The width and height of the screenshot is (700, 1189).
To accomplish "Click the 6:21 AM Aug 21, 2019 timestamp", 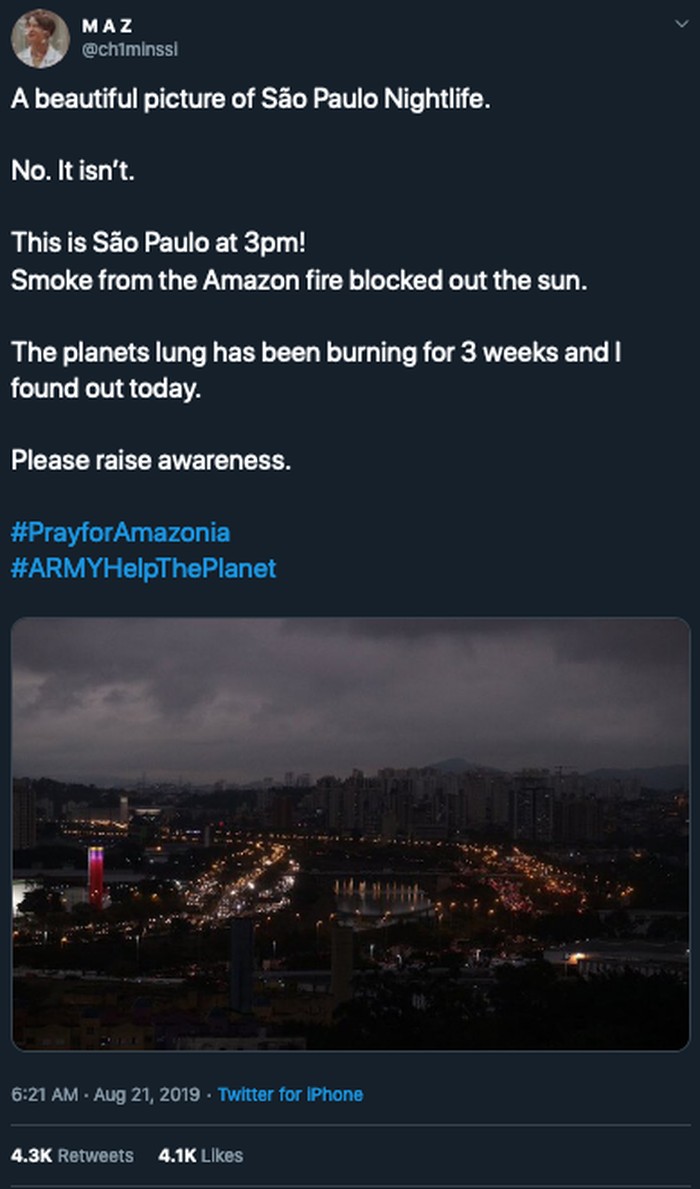I will [x=106, y=1094].
